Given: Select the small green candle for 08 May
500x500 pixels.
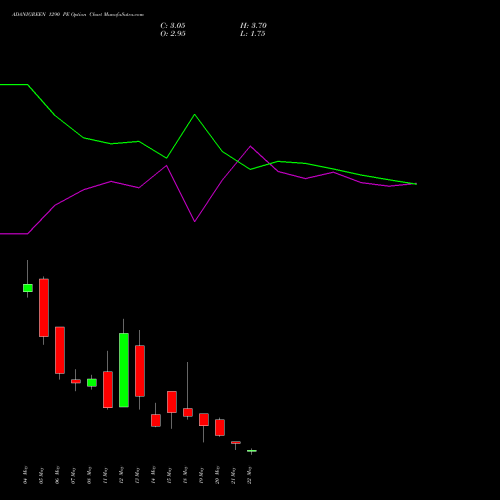Looking at the screenshot, I should tap(92, 383).
